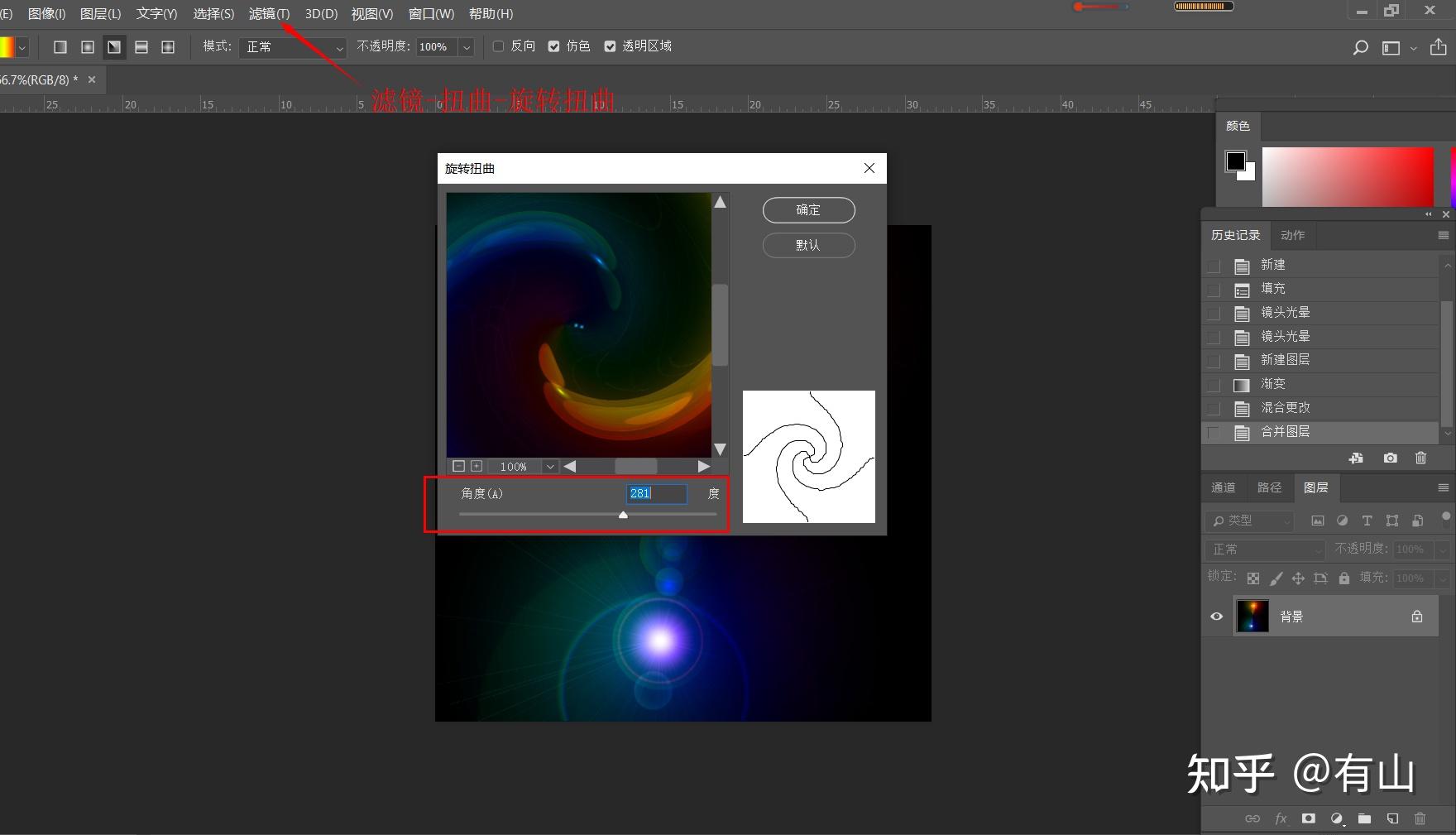The height and width of the screenshot is (835, 1456).
Task: Toggle history brush source box for 渐变
Action: click(1214, 385)
